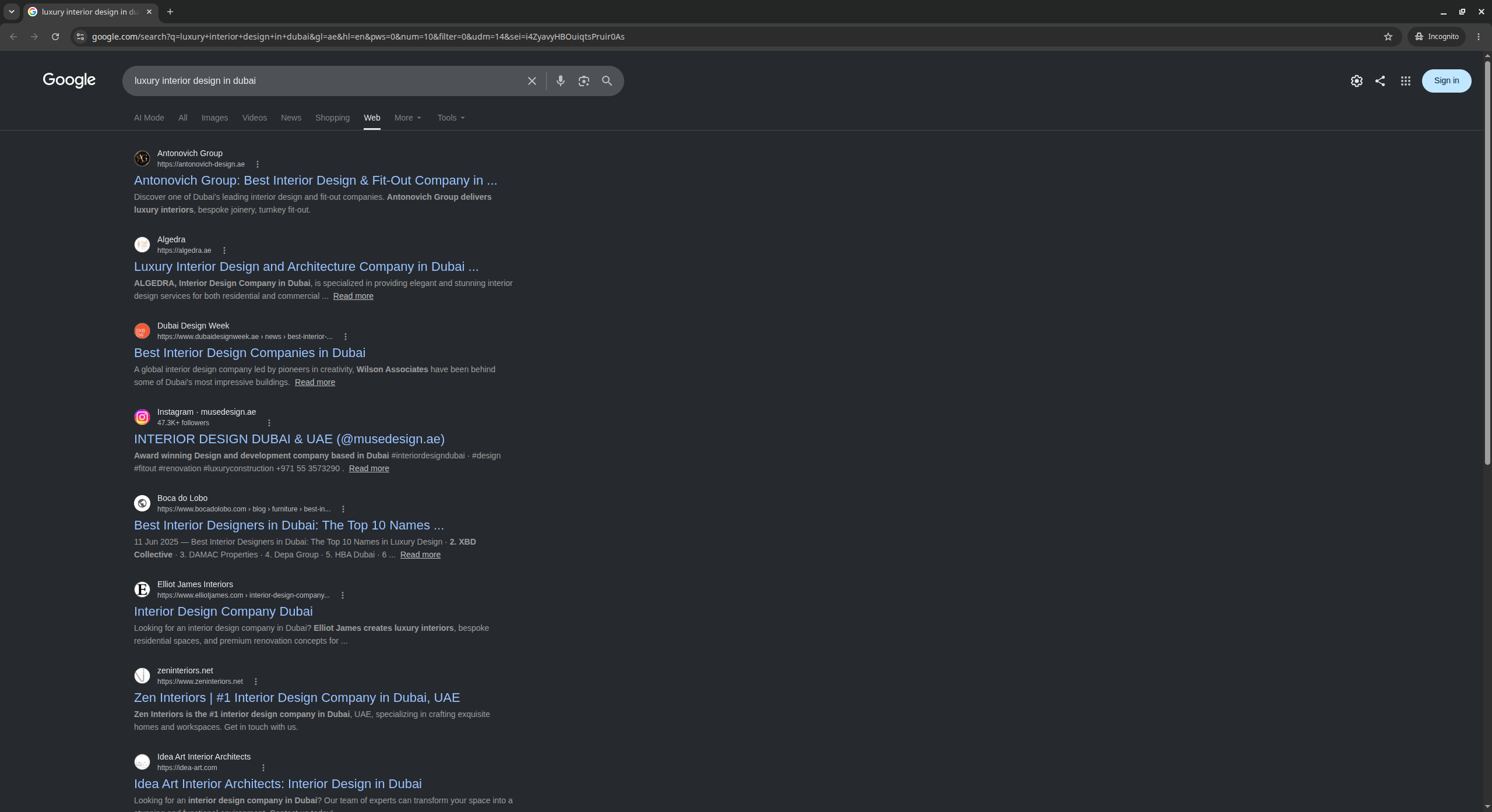This screenshot has height=812, width=1492.
Task: Open options menu for zeninteriors.net result
Action: pyautogui.click(x=256, y=682)
